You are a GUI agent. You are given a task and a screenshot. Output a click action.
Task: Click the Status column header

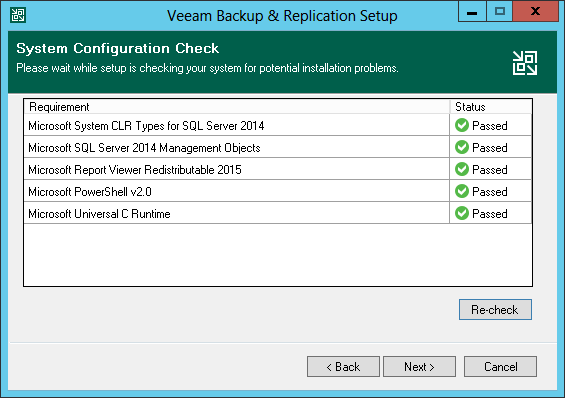tap(491, 107)
